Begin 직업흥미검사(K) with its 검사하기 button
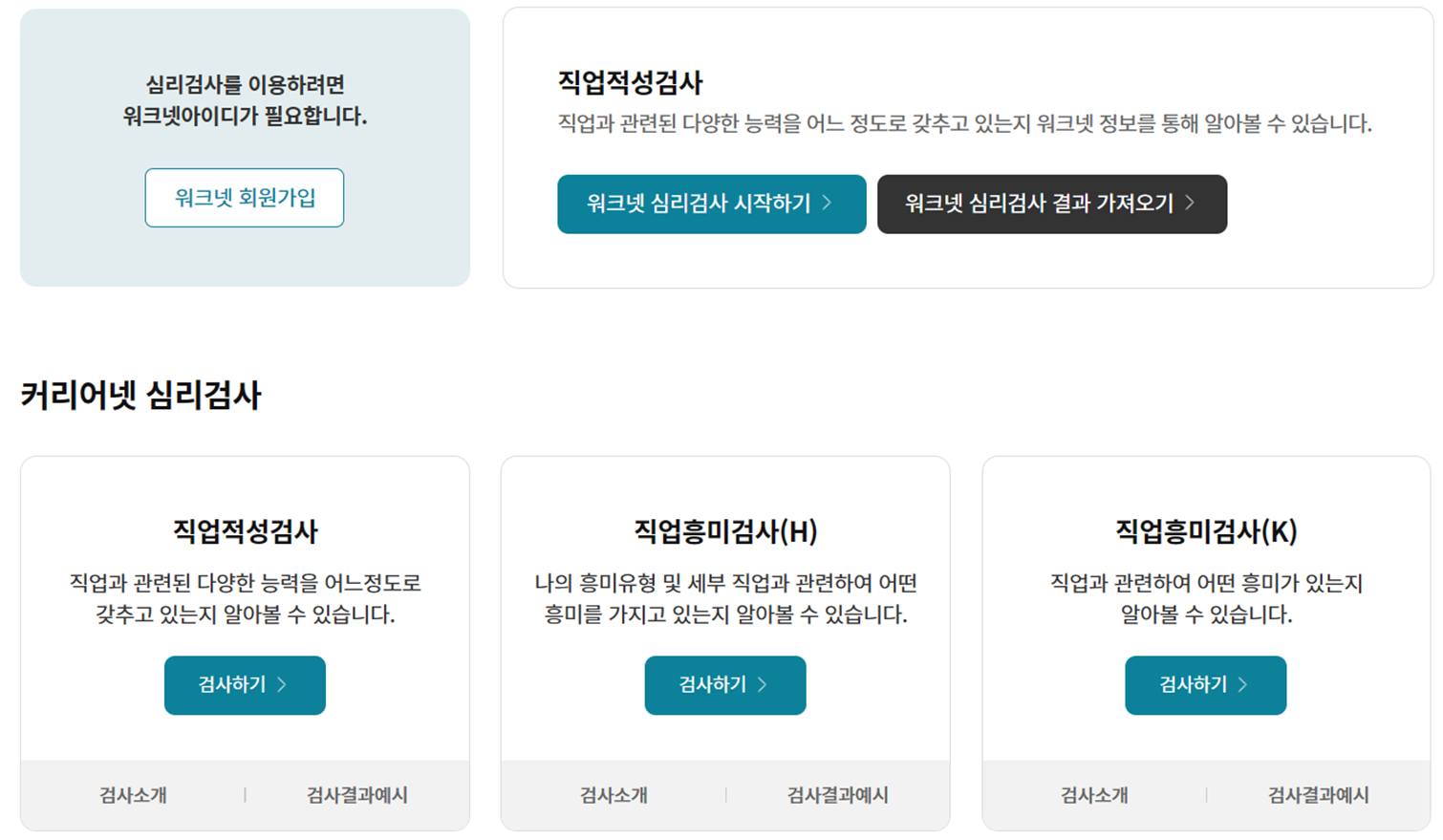The width and height of the screenshot is (1443, 840). click(1205, 685)
